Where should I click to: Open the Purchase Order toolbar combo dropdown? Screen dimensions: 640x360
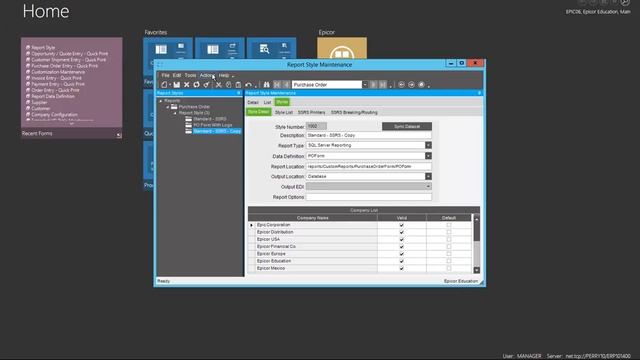tap(365, 84)
